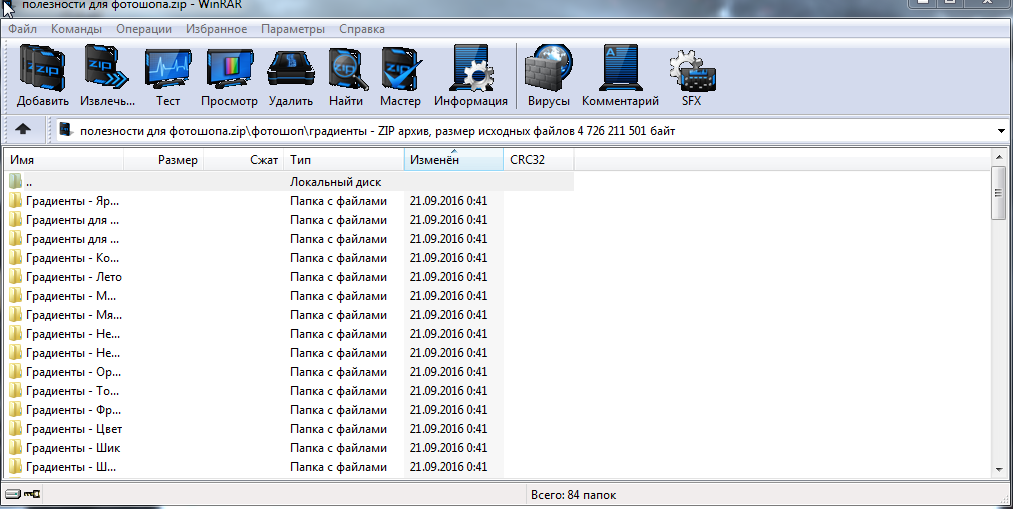Select the parent folder '..' icon
The height and width of the screenshot is (509, 1013).
tap(16, 182)
